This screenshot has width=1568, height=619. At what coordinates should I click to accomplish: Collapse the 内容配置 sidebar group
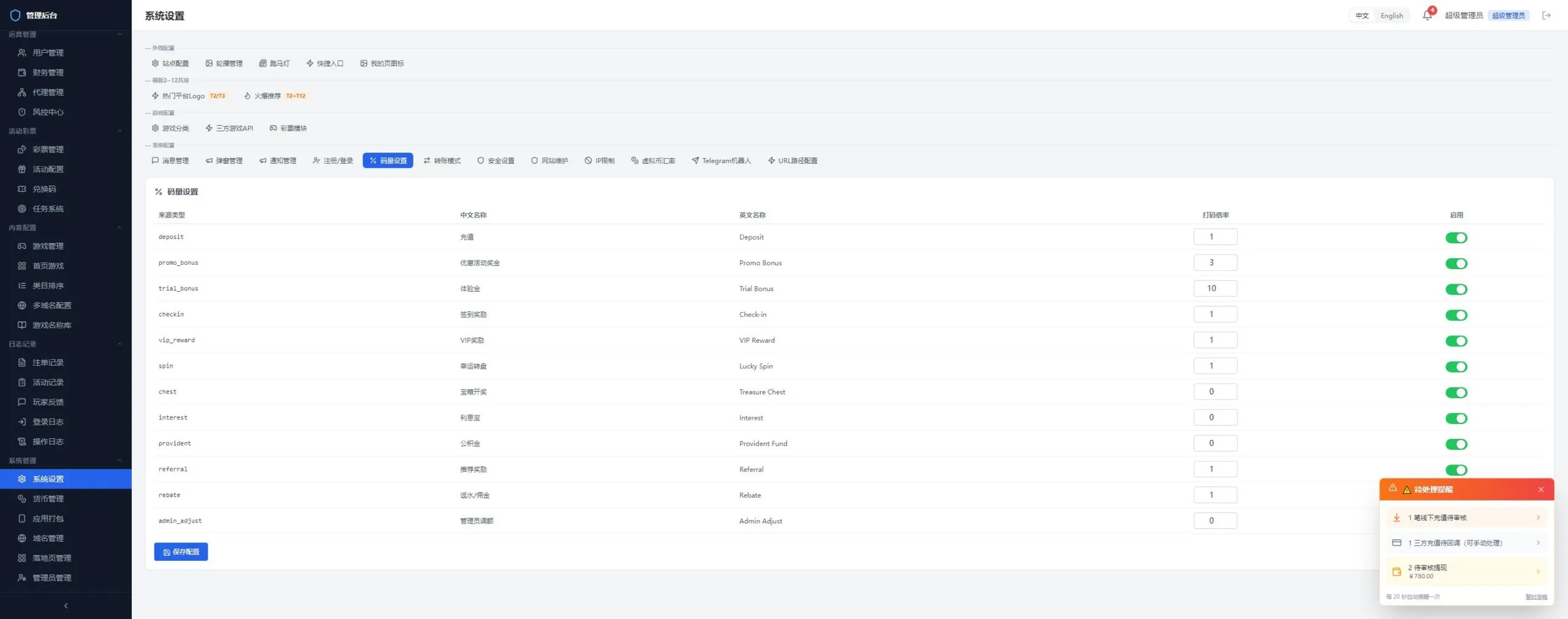coord(66,227)
